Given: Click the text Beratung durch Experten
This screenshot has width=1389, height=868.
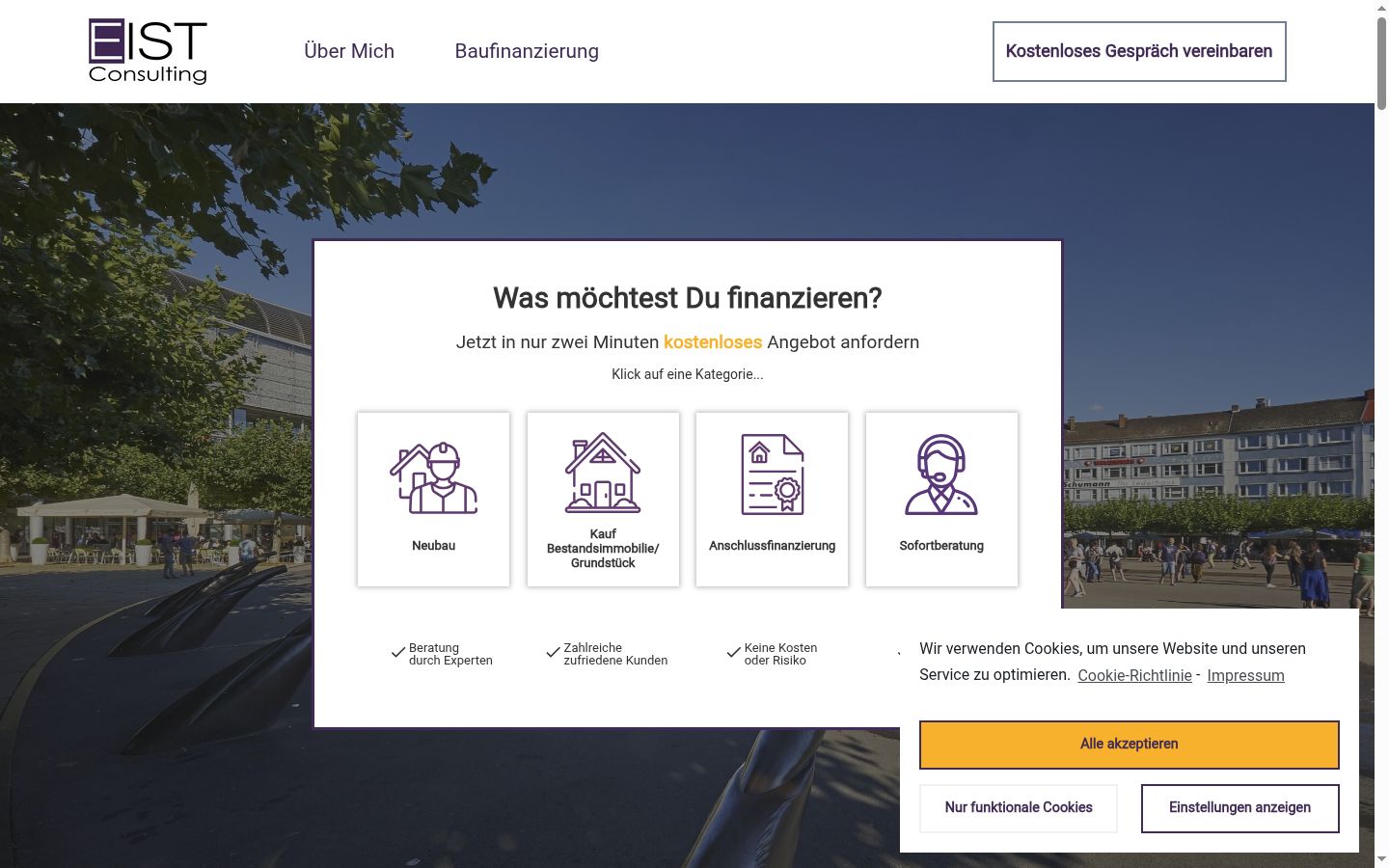Looking at the screenshot, I should pyautogui.click(x=450, y=654).
